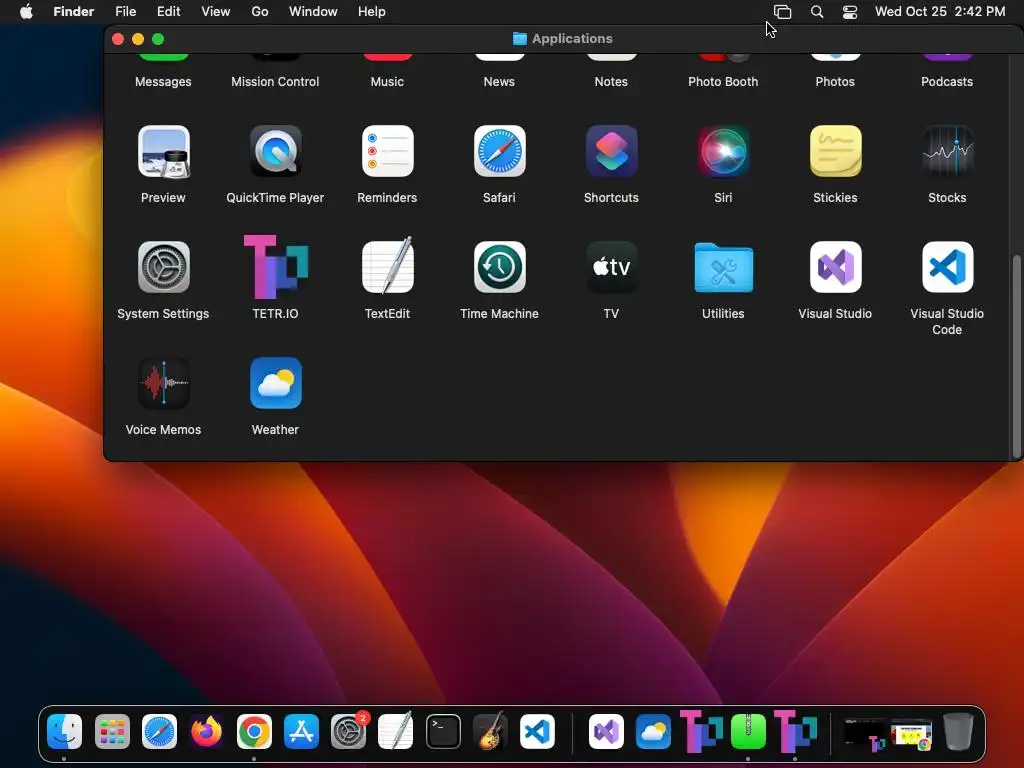Click minimized Chrome window thumbnail in Dock

[912, 733]
